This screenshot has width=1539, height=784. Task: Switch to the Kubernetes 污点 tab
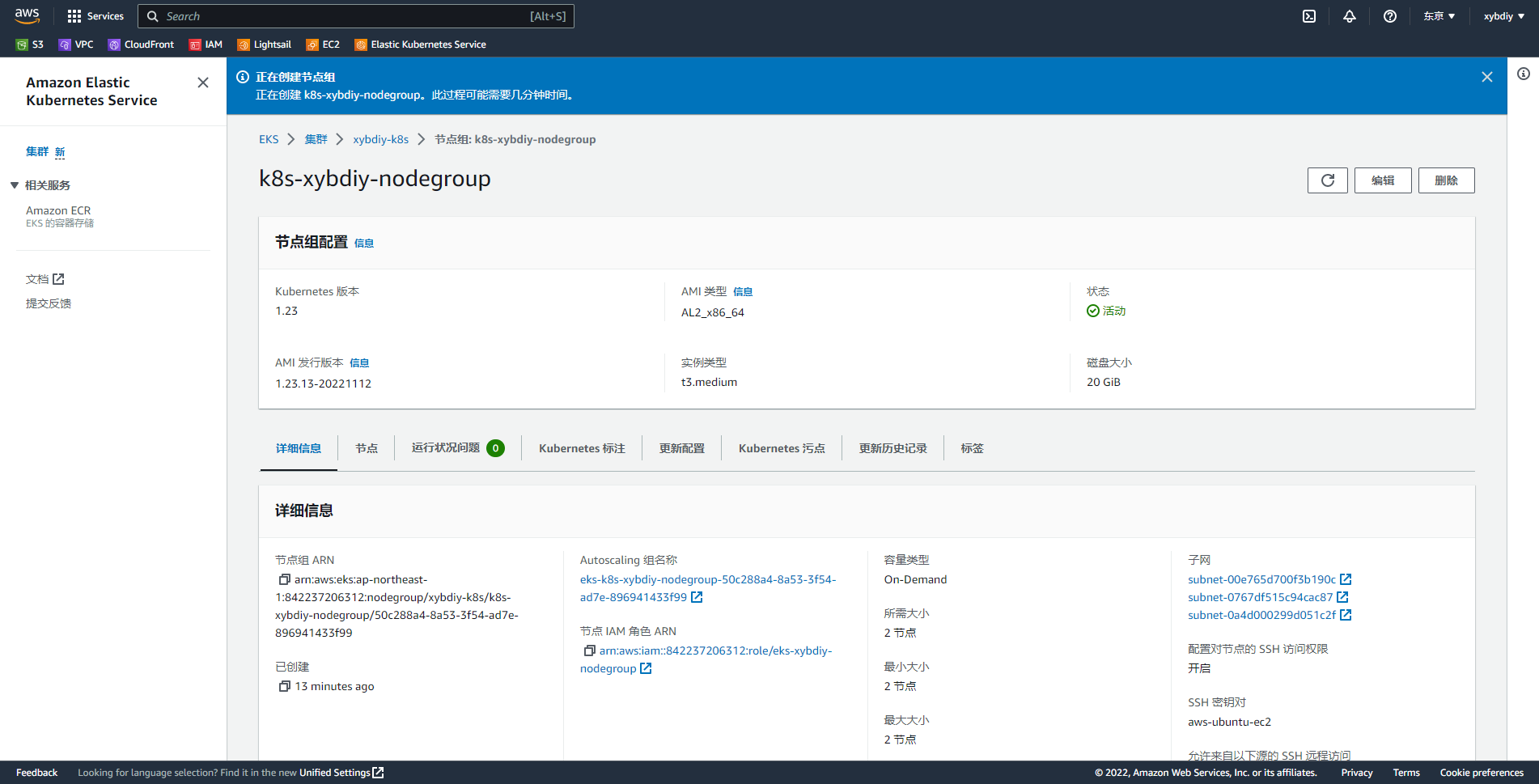click(782, 448)
